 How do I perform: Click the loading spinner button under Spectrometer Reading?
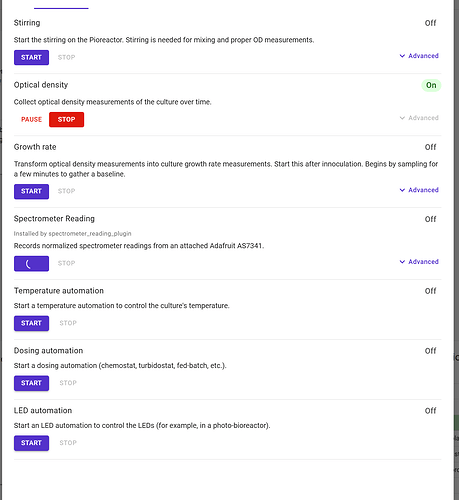click(31, 264)
